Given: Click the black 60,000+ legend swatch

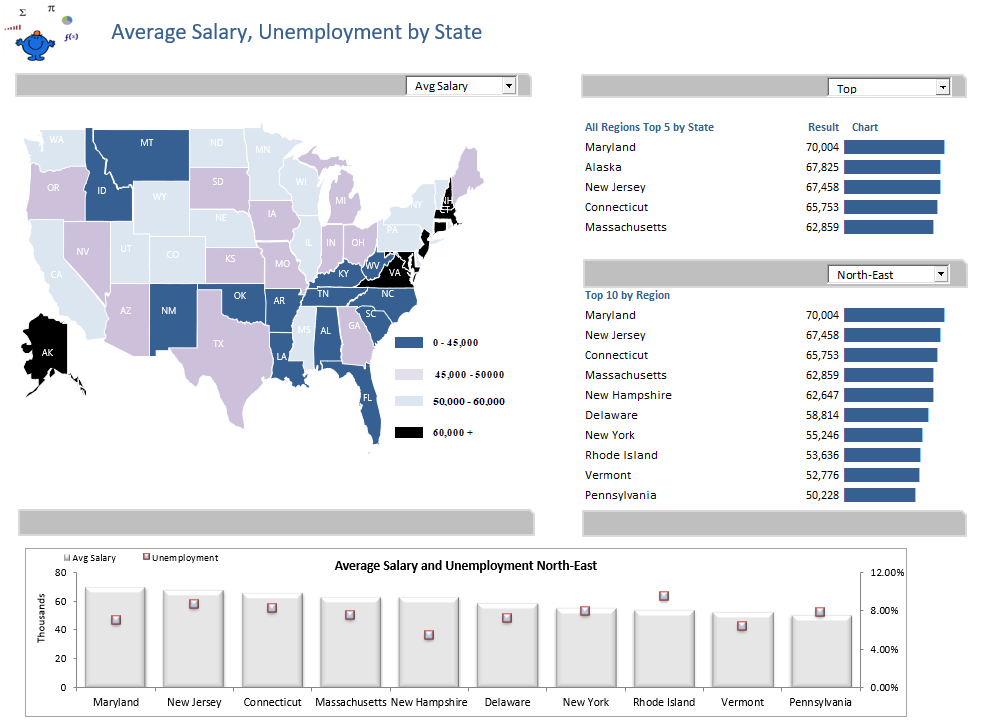Looking at the screenshot, I should click(x=408, y=432).
